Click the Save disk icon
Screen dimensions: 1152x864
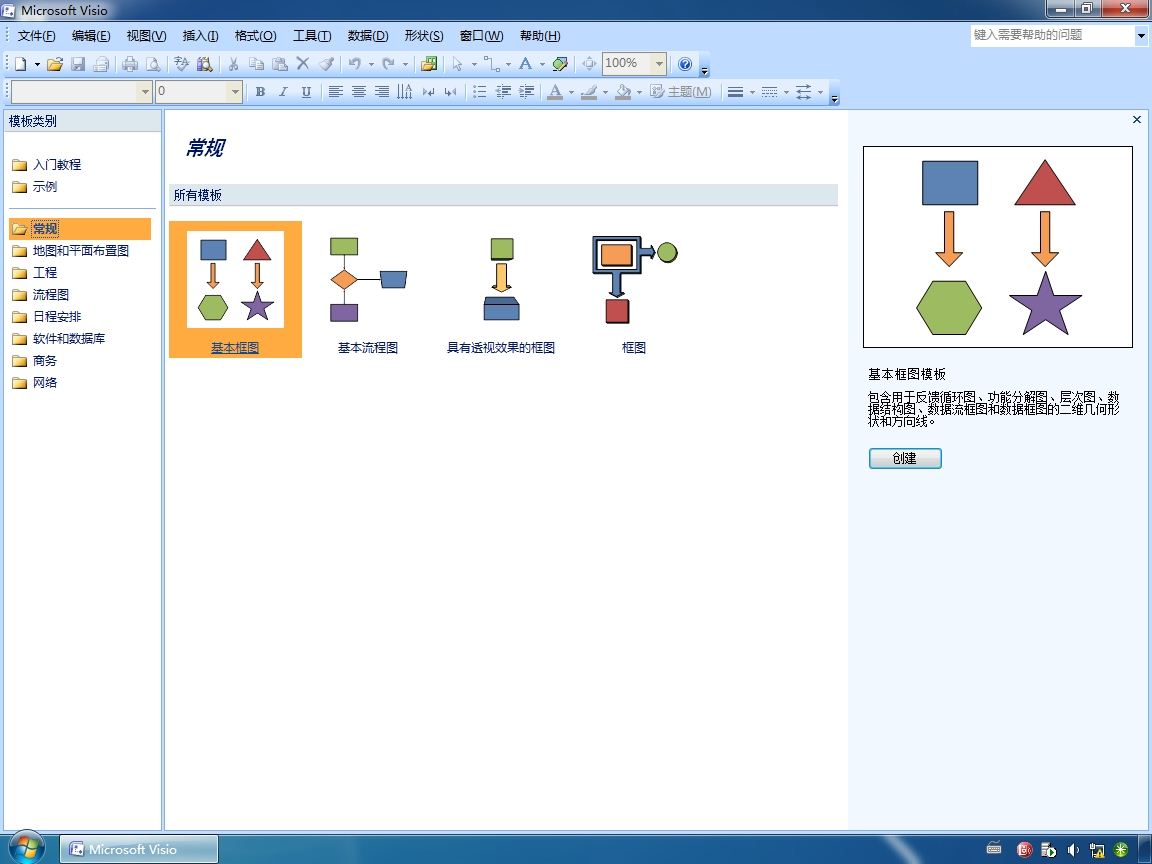tap(78, 64)
